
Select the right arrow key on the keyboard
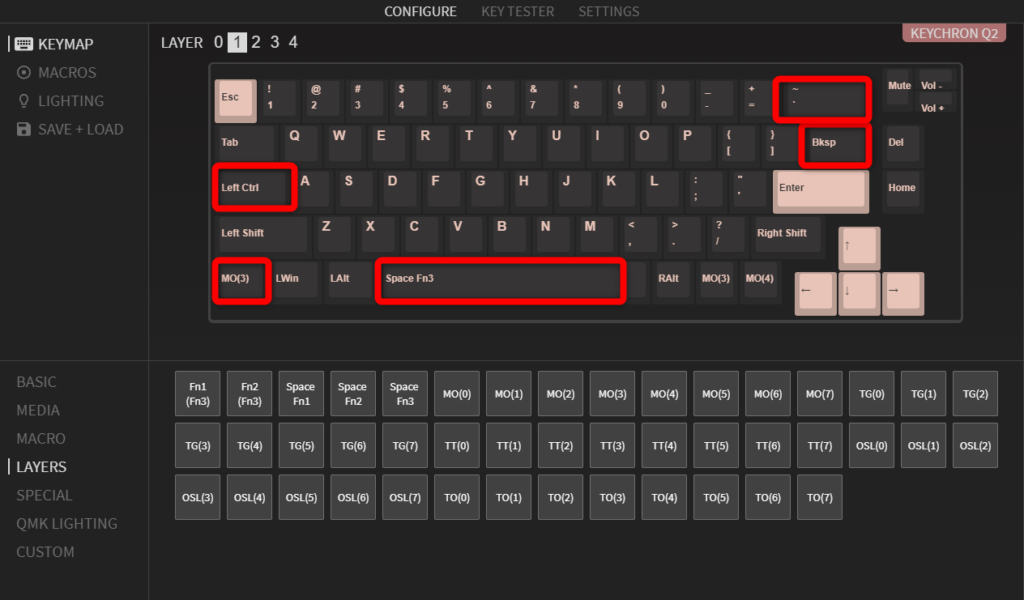coord(903,294)
